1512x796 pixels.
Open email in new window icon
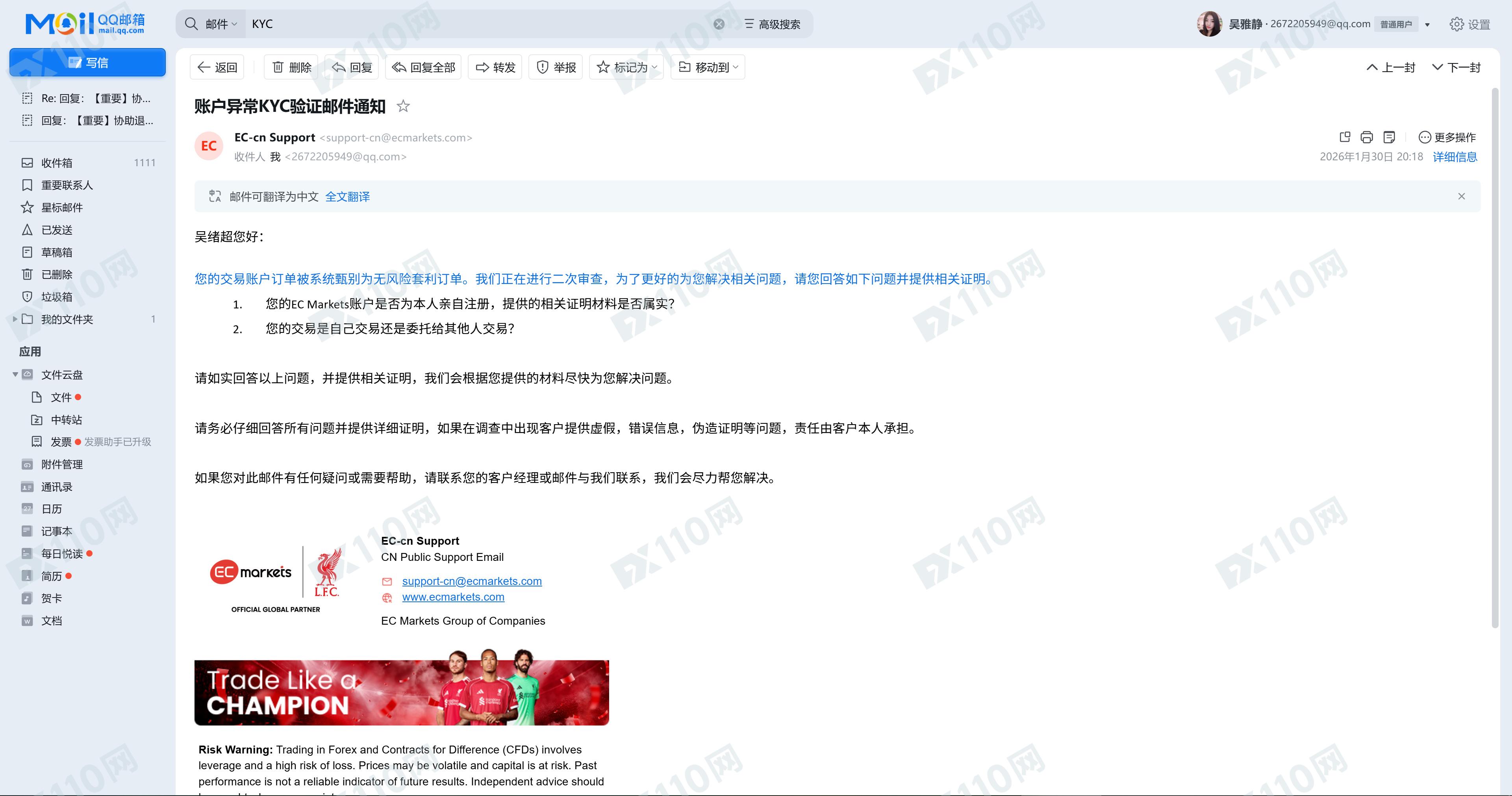point(1345,137)
